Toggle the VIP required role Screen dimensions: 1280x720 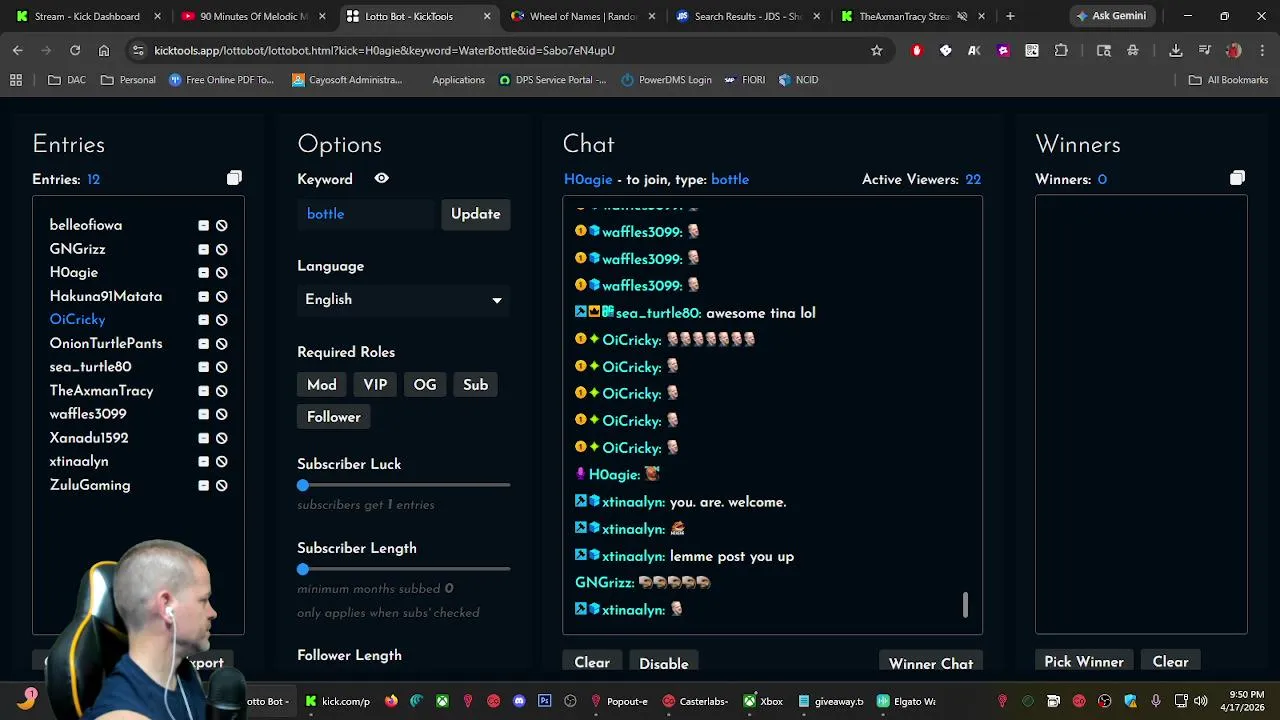[375, 385]
